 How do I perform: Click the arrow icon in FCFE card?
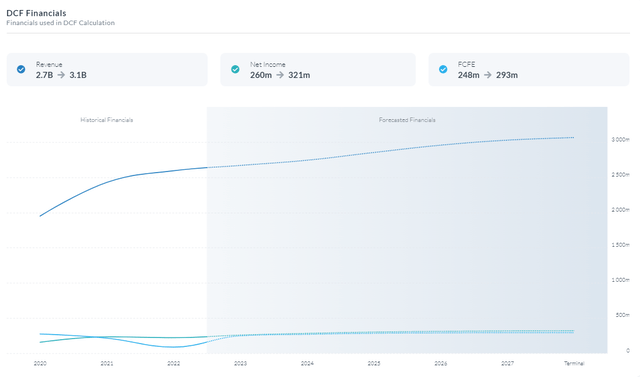[x=487, y=75]
